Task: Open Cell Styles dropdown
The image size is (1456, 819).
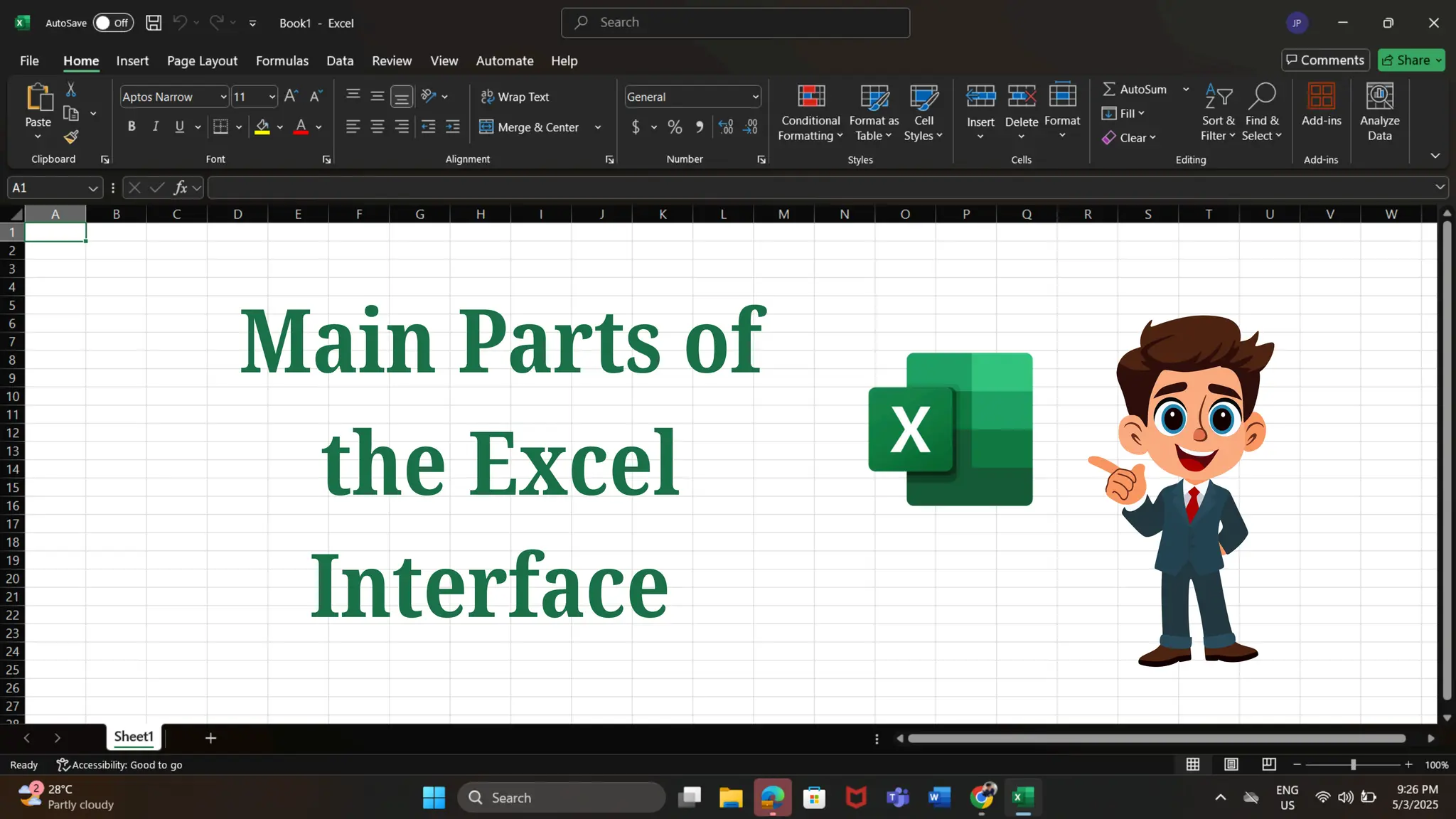Action: (924, 113)
